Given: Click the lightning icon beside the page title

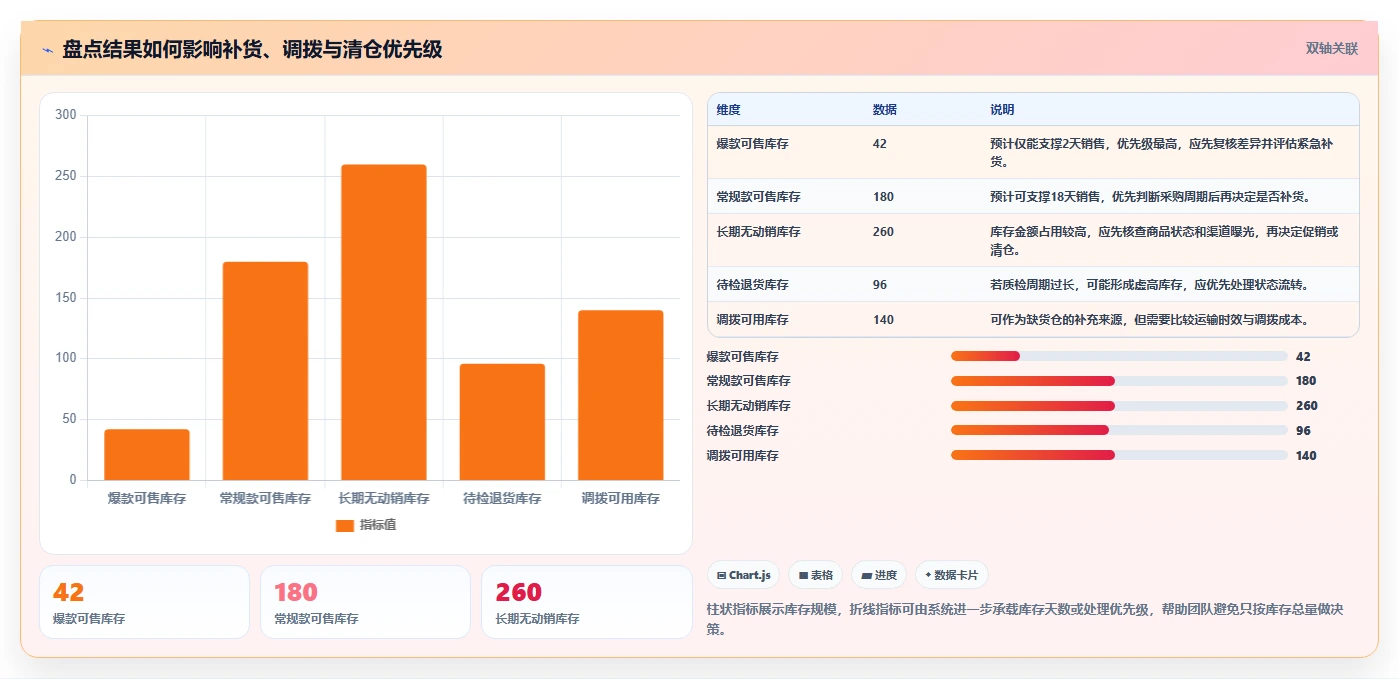Looking at the screenshot, I should 48,50.
